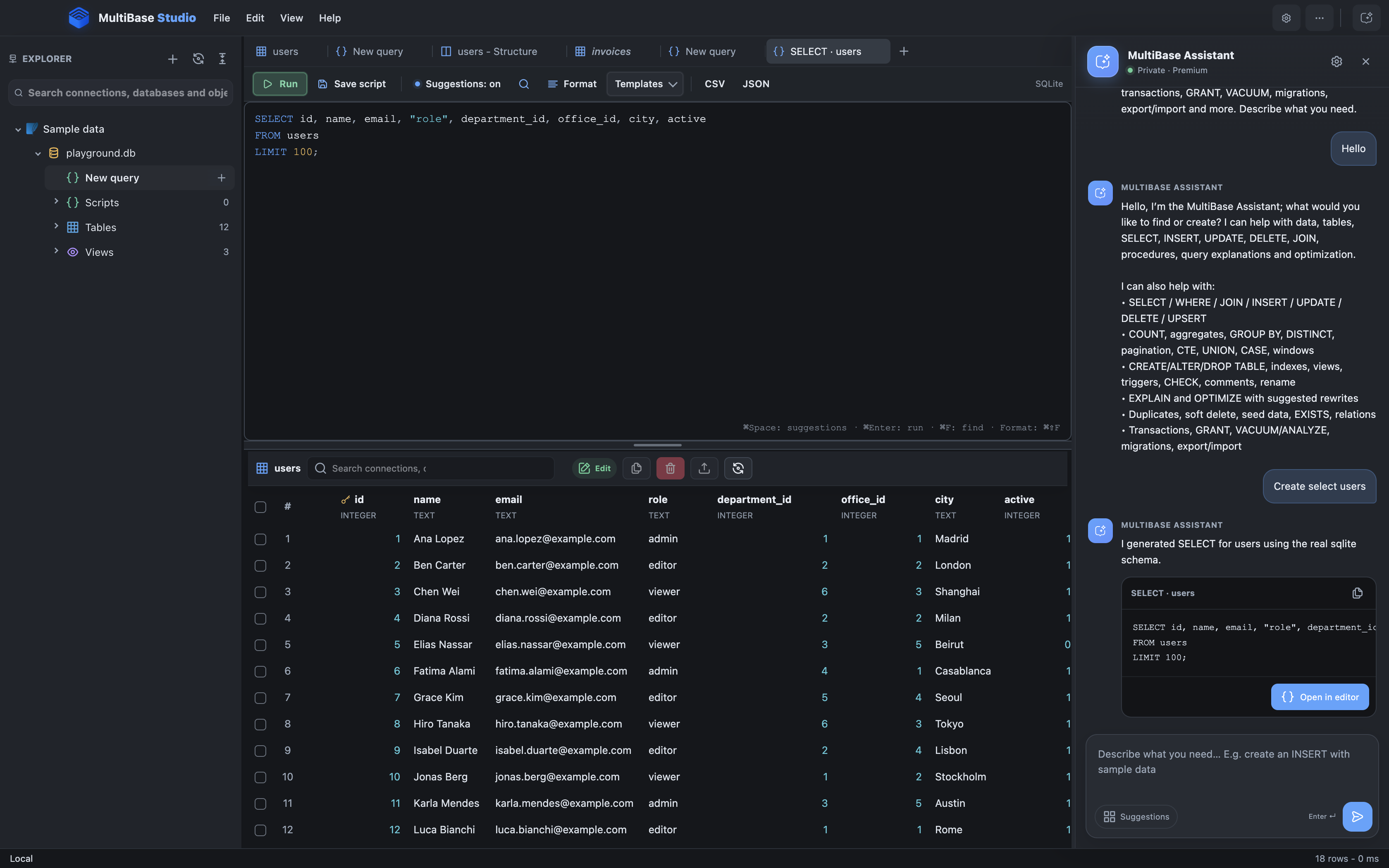
Task: Open the more options ellipsis button
Action: pyautogui.click(x=1320, y=18)
